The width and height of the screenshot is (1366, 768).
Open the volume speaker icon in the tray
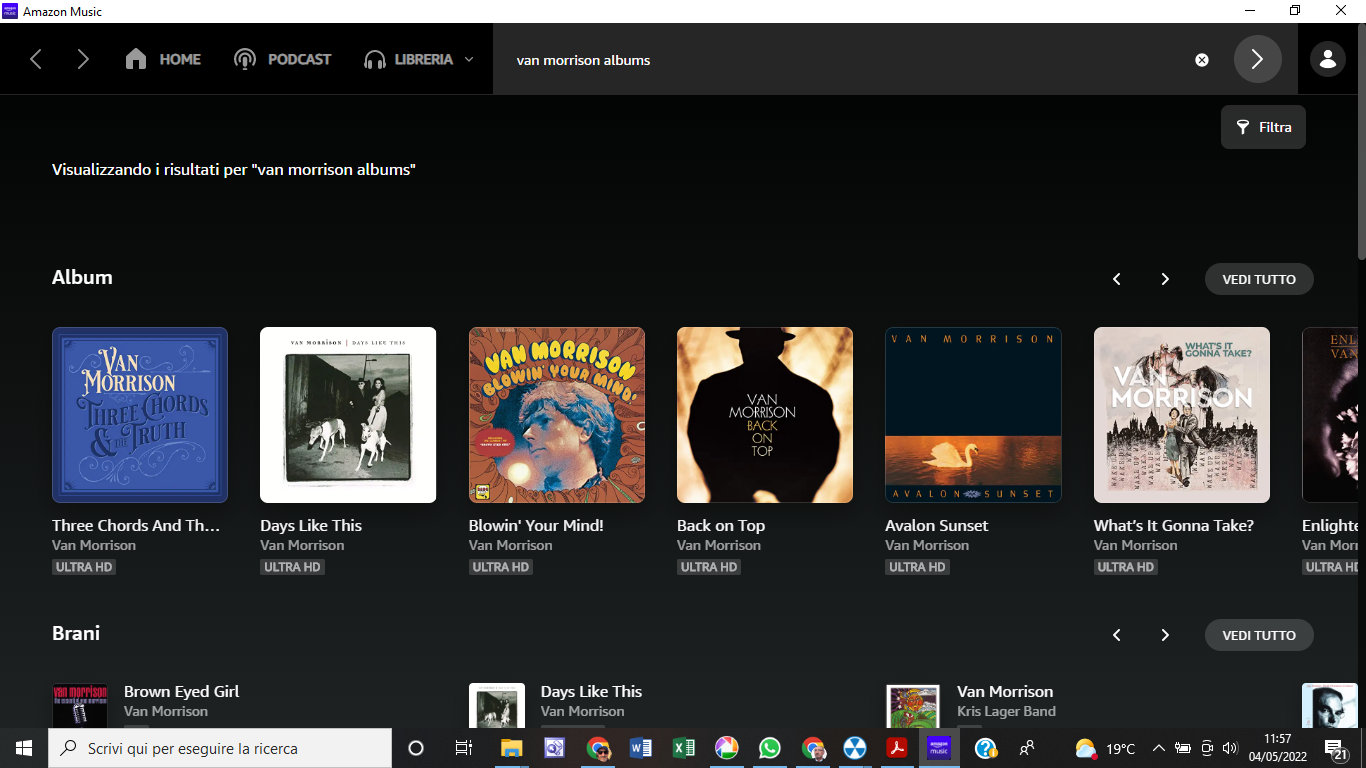tap(1230, 748)
